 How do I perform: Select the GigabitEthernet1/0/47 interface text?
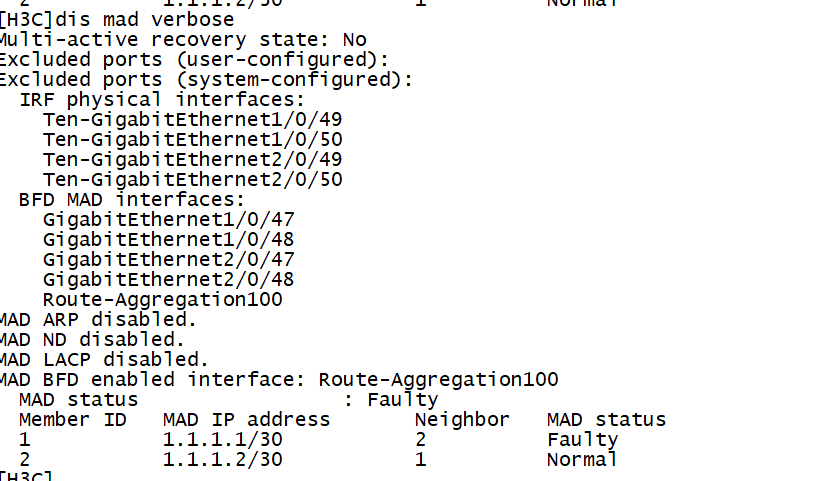tap(168, 220)
